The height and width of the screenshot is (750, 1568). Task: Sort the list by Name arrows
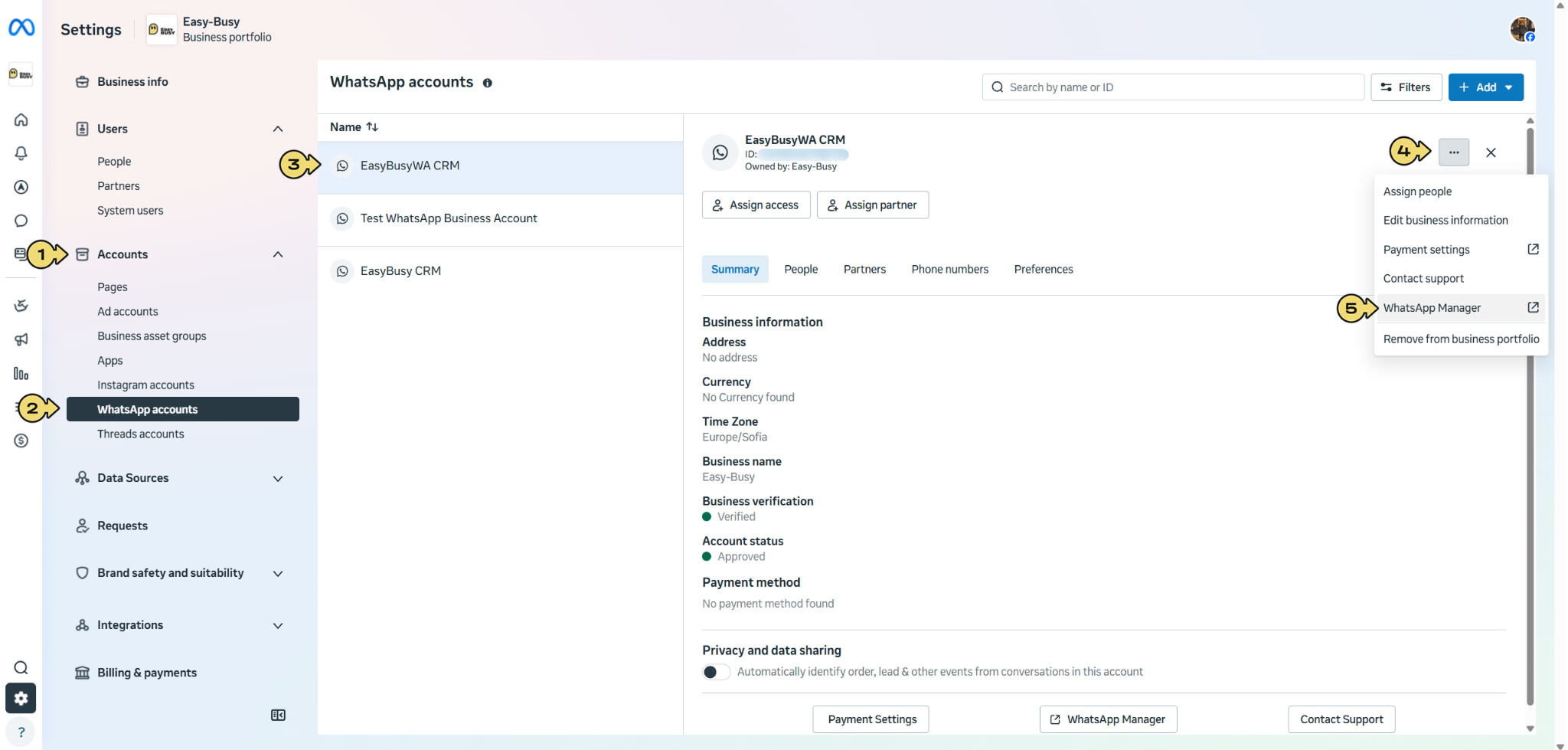(372, 127)
